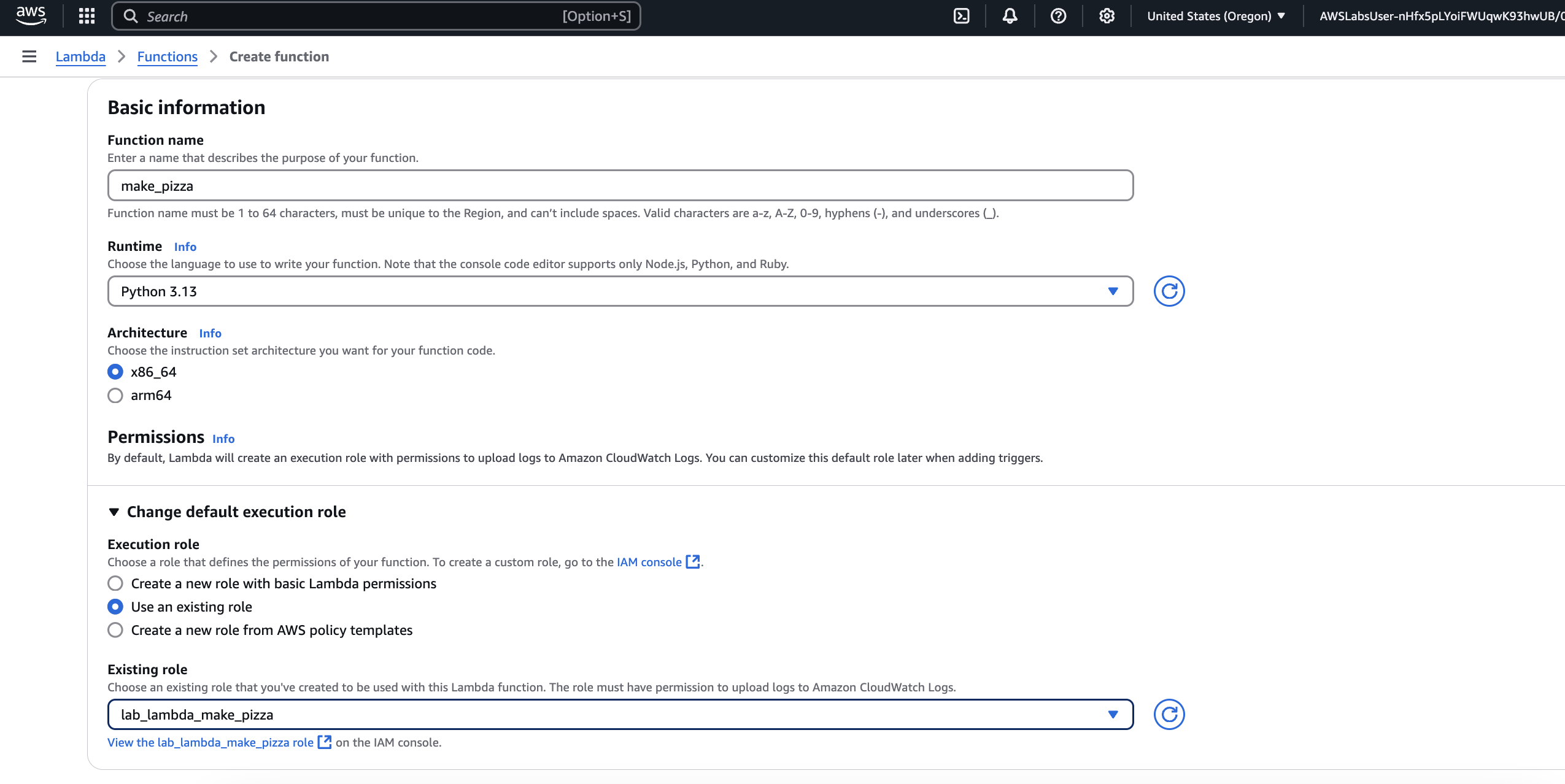The width and height of the screenshot is (1565, 784).
Task: Click the Create function breadcrumb text
Action: pyautogui.click(x=279, y=56)
